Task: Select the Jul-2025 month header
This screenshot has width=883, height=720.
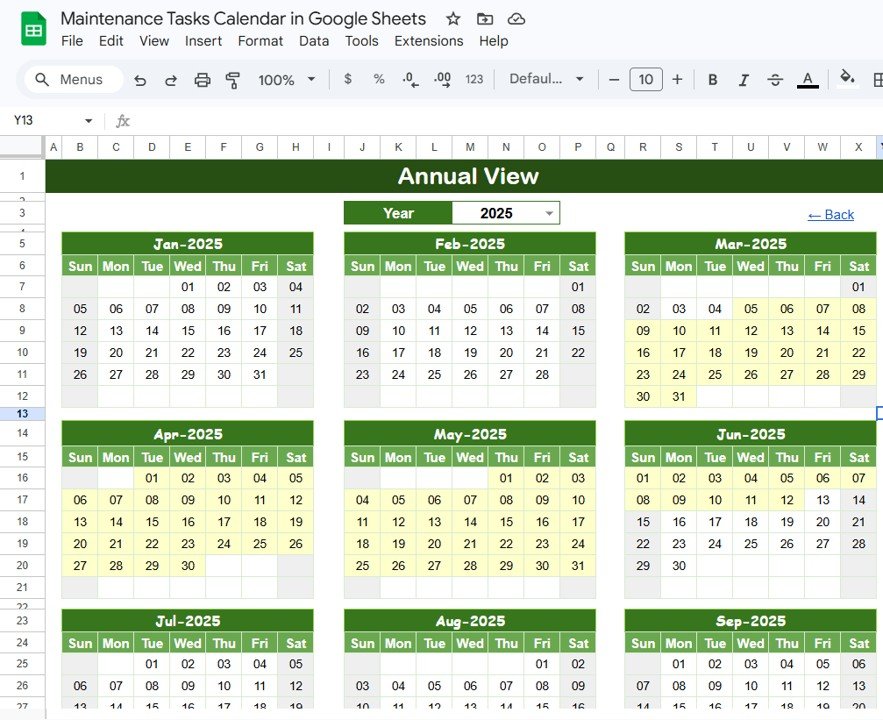Action: pos(188,621)
